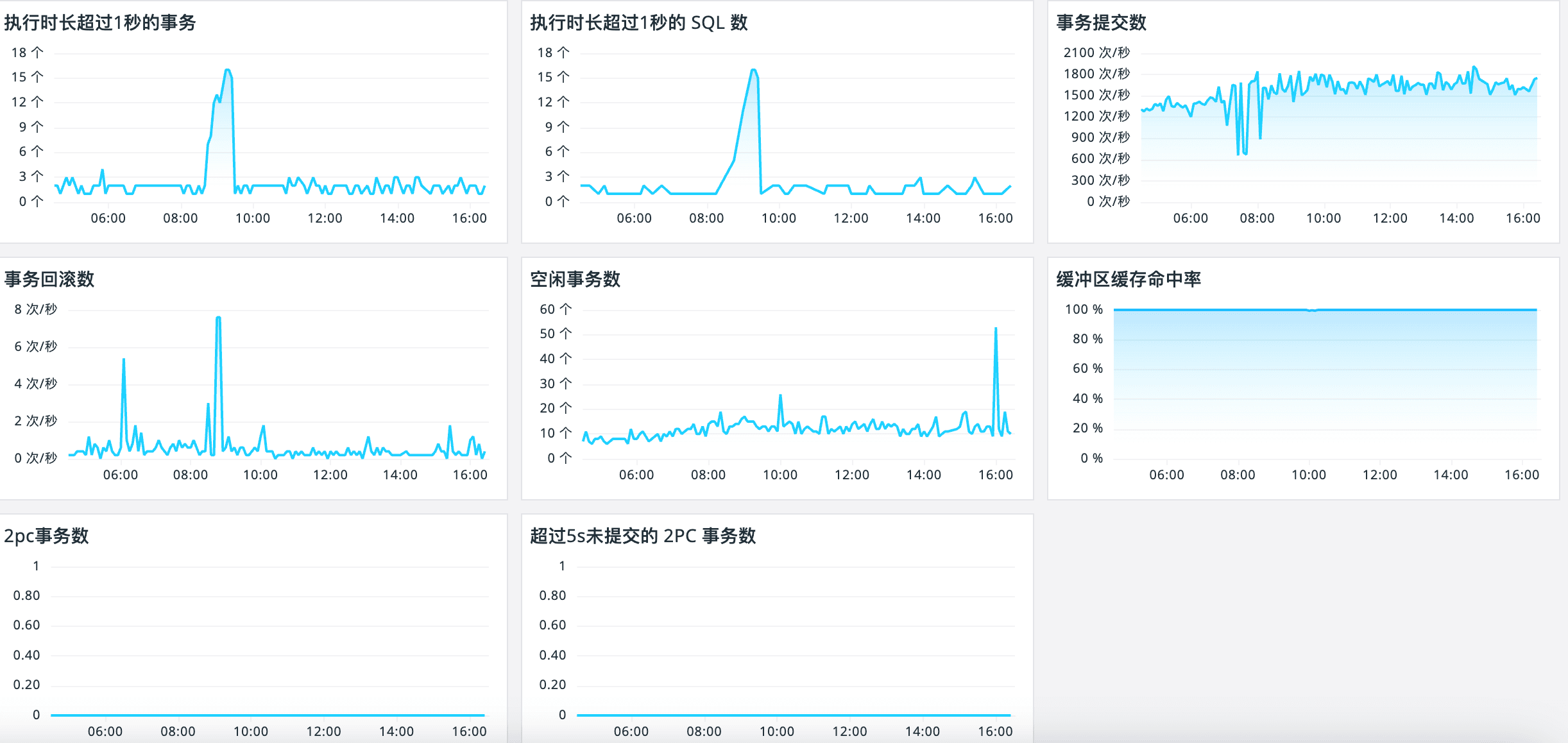The width and height of the screenshot is (1568, 743).
Task: Click the 2pc事务数 chart title
Action: (x=46, y=536)
